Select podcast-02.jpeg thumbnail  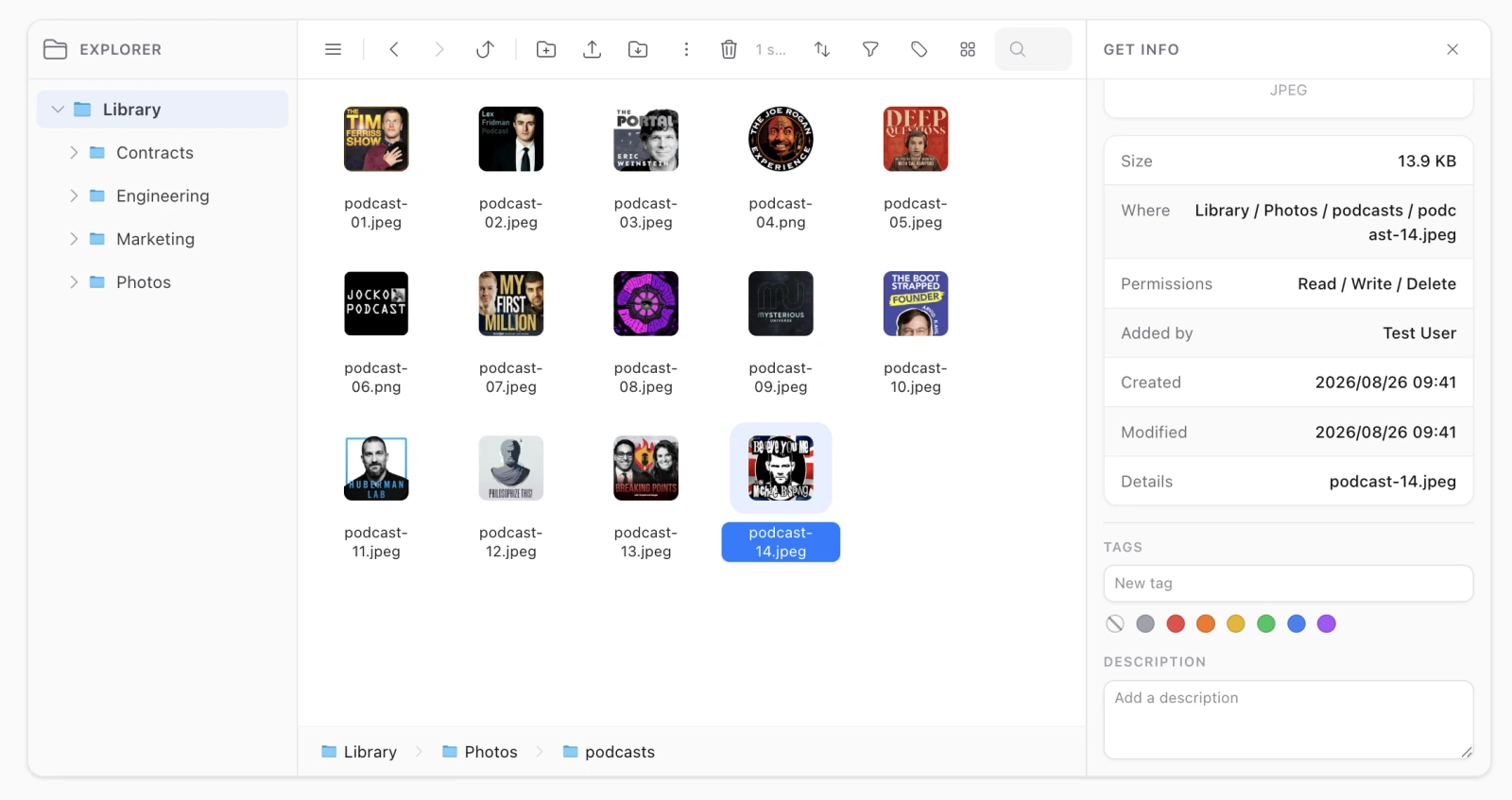click(511, 139)
